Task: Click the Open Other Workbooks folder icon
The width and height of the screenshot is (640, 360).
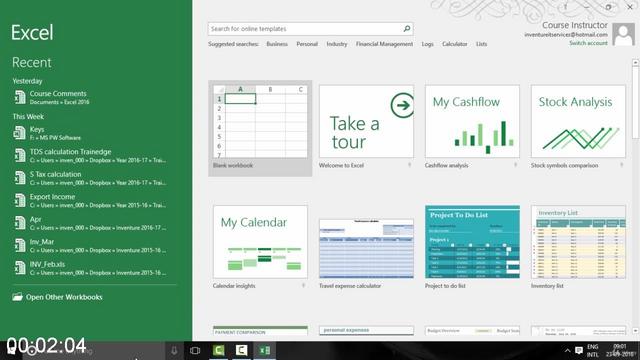Action: coord(18,297)
